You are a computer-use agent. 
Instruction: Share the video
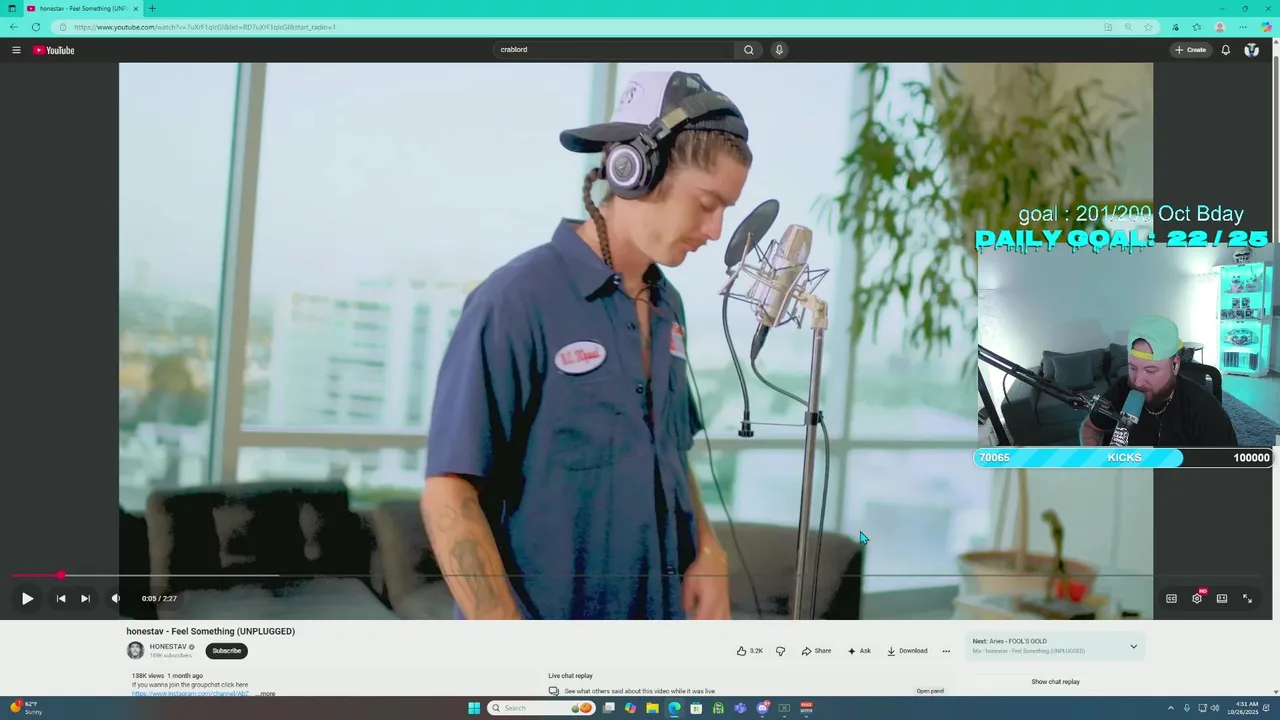pos(816,651)
